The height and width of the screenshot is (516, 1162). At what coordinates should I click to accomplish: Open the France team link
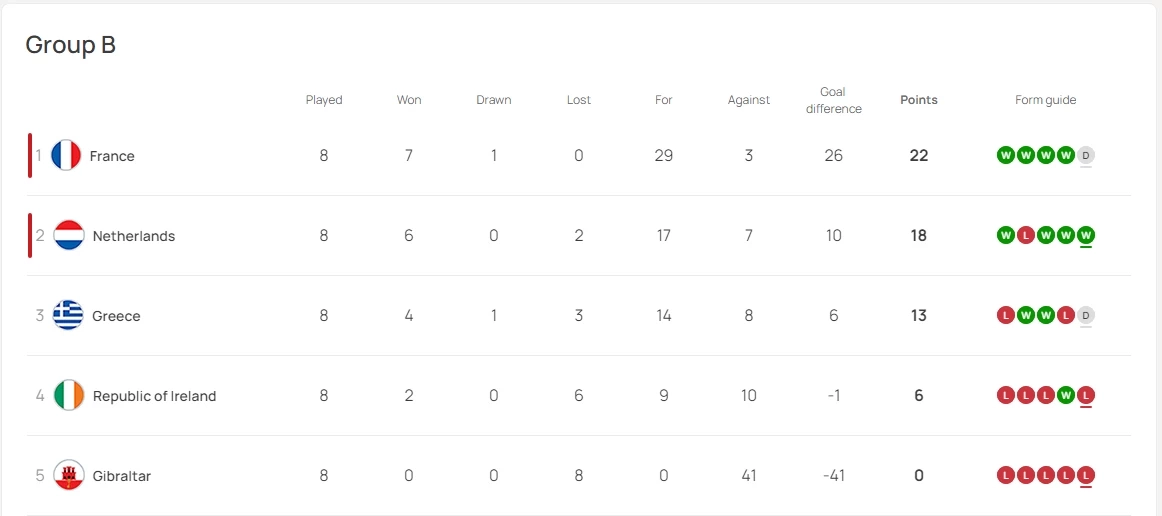(x=112, y=156)
